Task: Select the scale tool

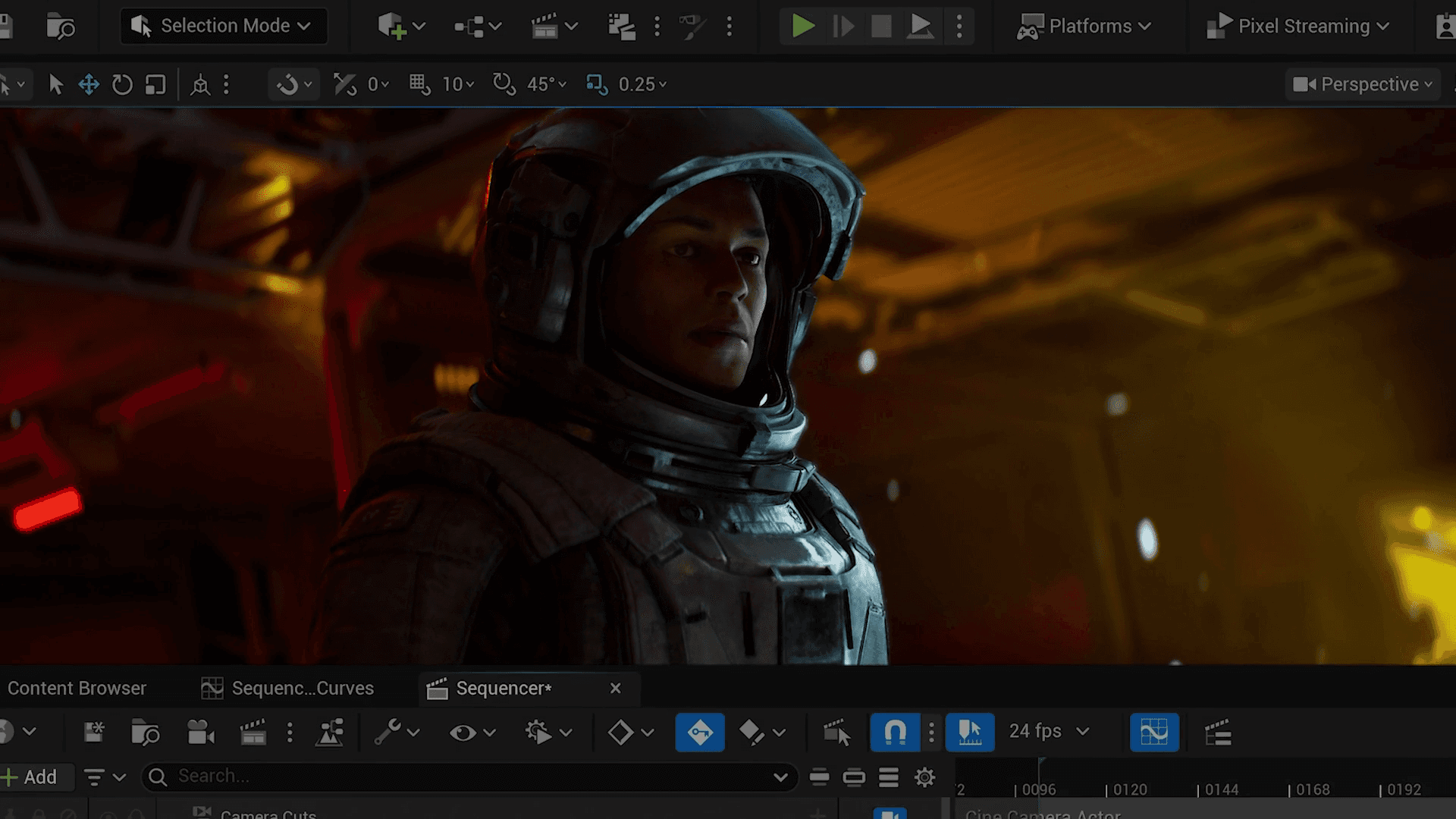Action: (x=155, y=84)
